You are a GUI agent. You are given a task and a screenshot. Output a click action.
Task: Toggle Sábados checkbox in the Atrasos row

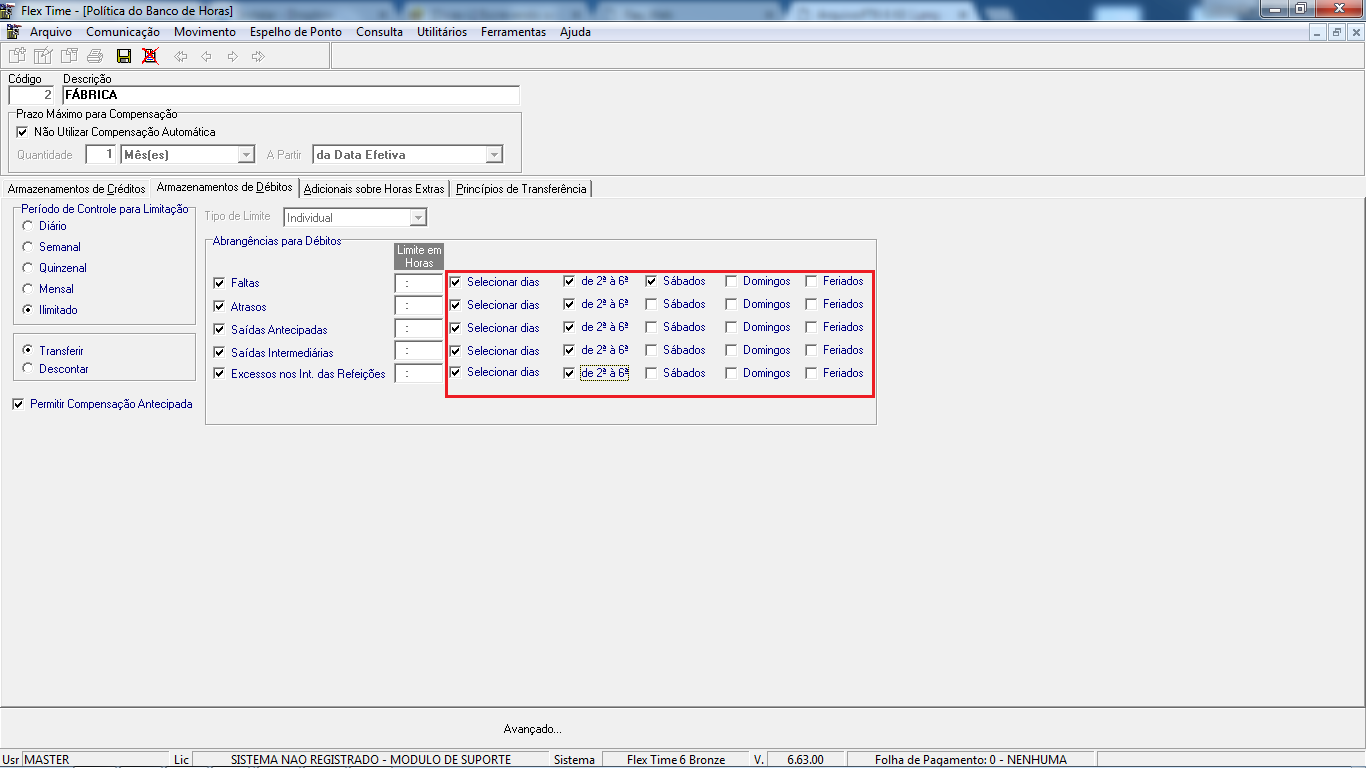point(651,304)
